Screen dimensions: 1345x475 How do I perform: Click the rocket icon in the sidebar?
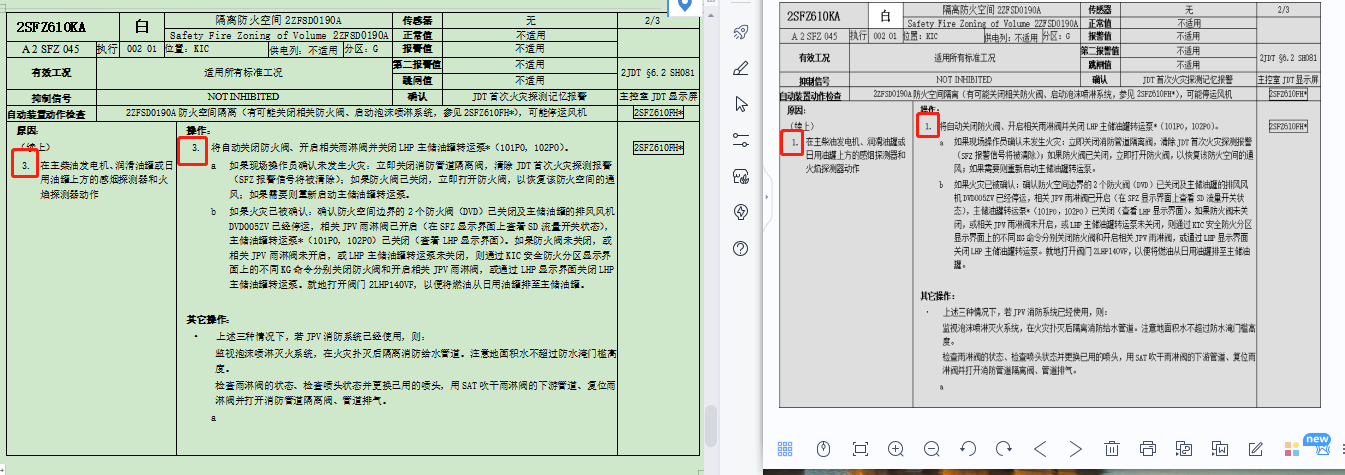pyautogui.click(x=741, y=32)
